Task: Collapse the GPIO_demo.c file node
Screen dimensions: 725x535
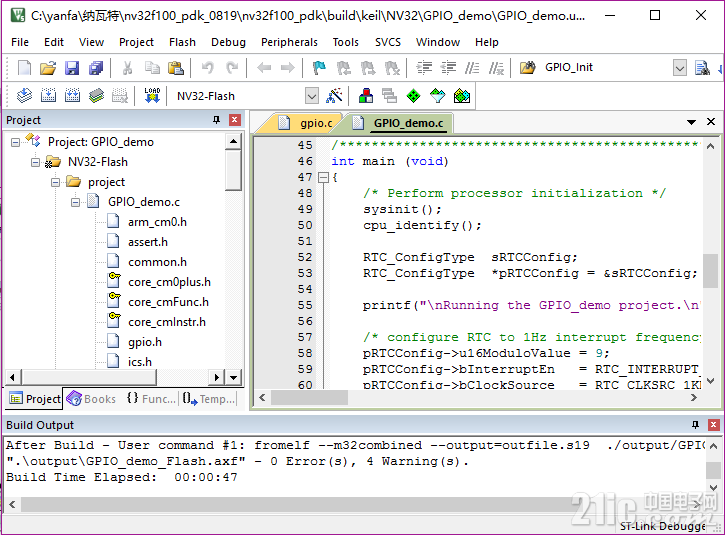Action: 75,202
